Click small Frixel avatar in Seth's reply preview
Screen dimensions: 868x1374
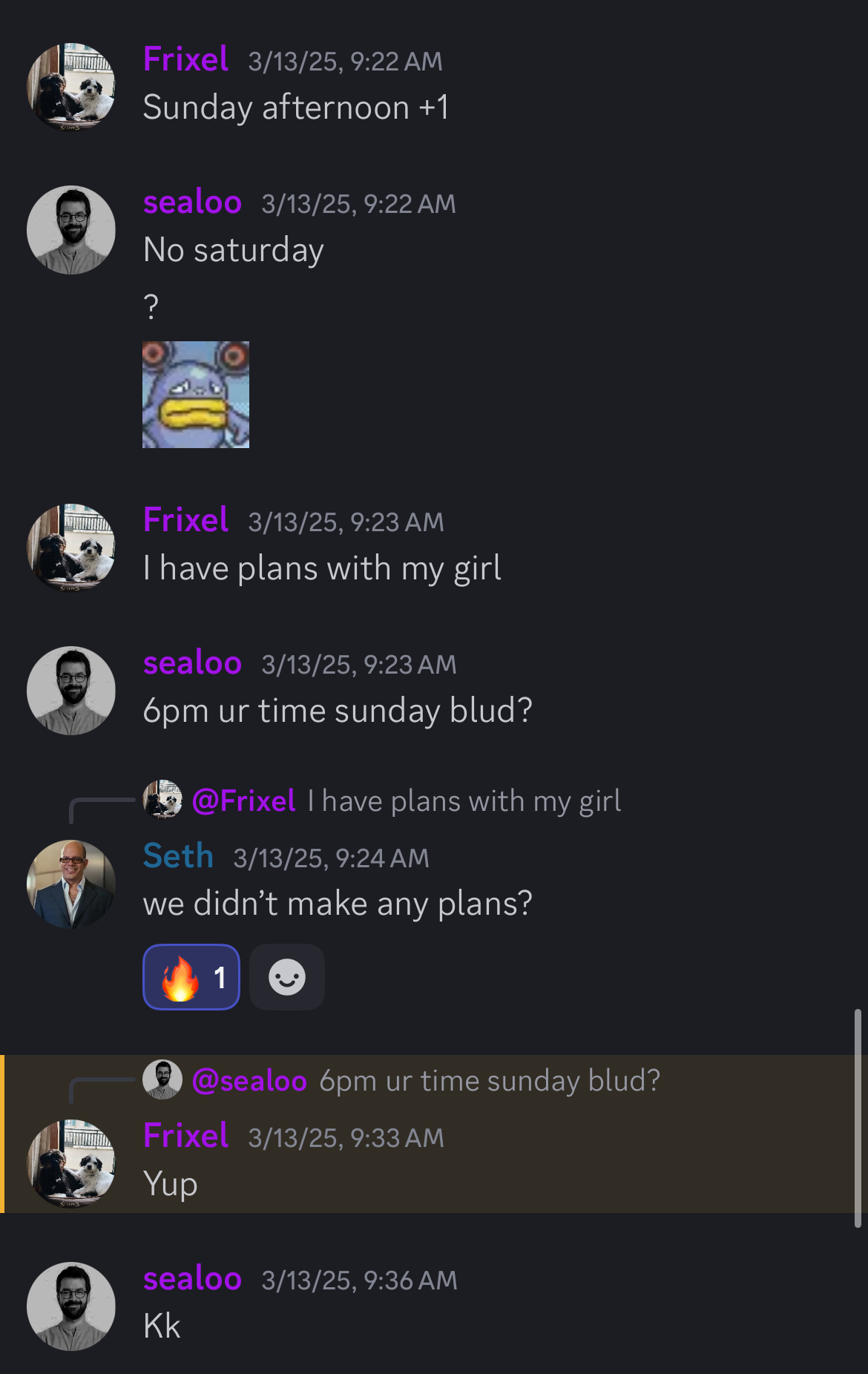click(162, 799)
